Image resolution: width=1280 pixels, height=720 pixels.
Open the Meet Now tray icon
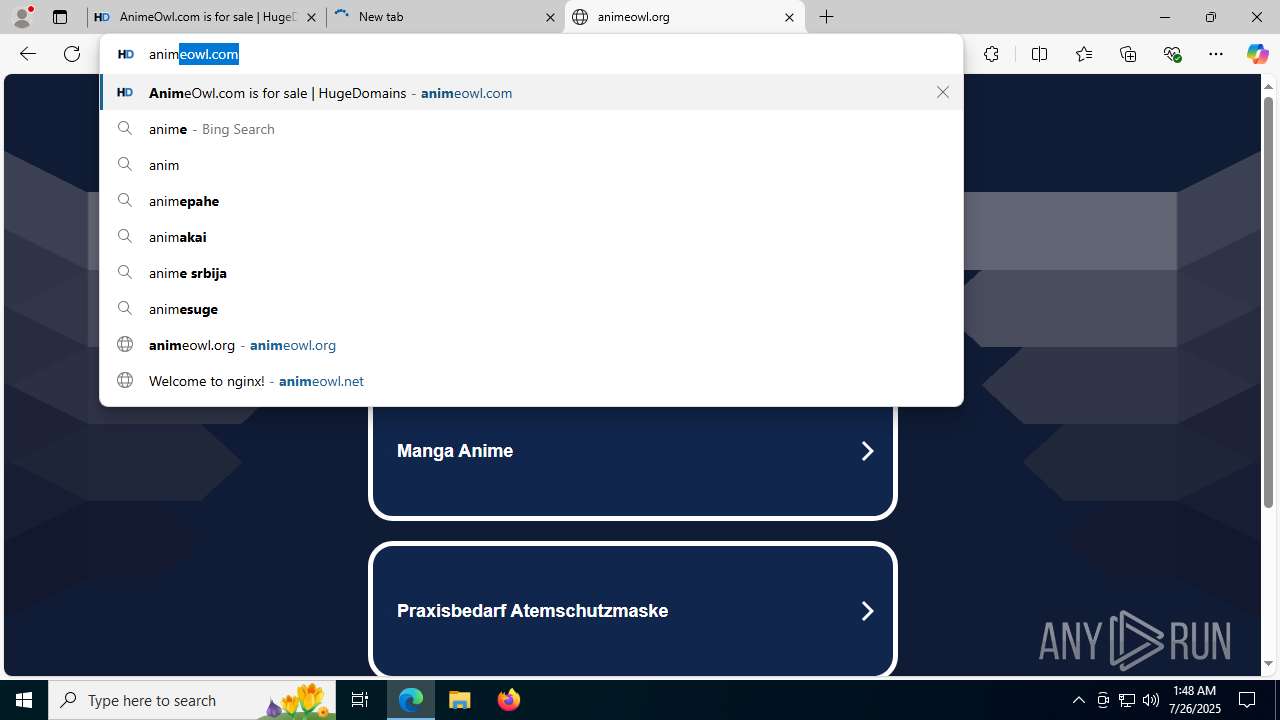(1102, 700)
